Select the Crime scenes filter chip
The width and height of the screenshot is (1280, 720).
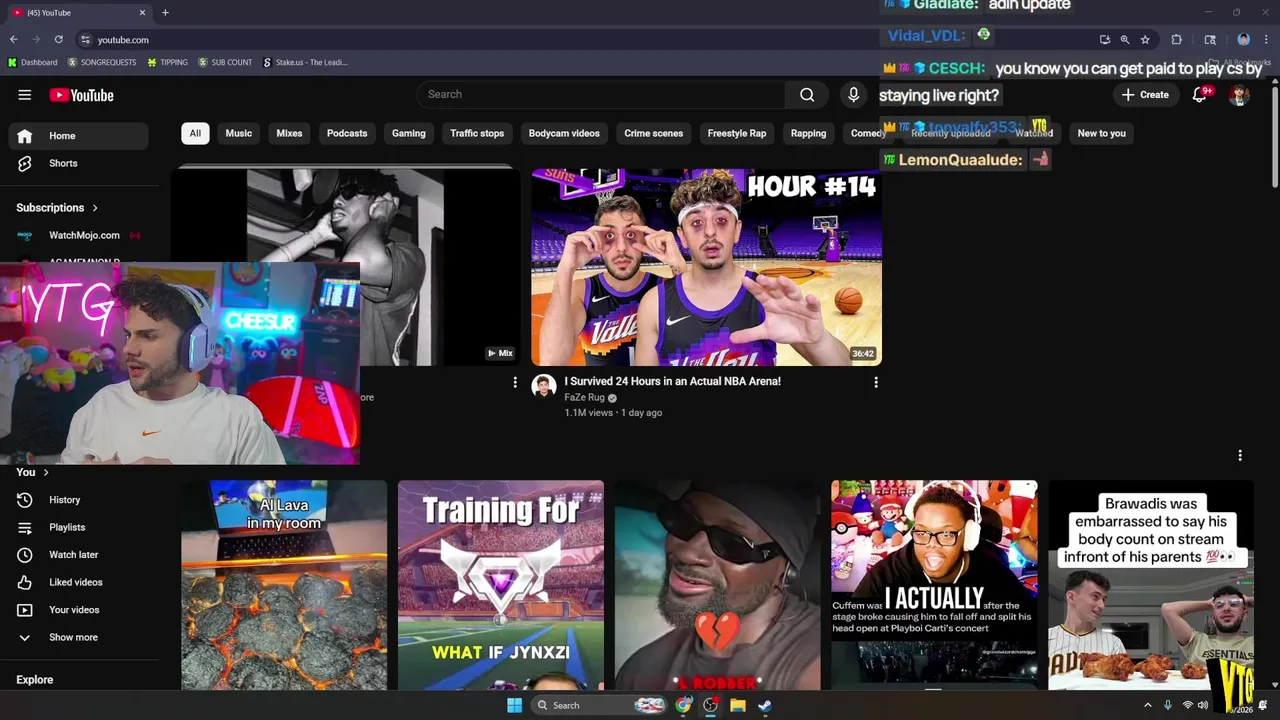coord(654,133)
